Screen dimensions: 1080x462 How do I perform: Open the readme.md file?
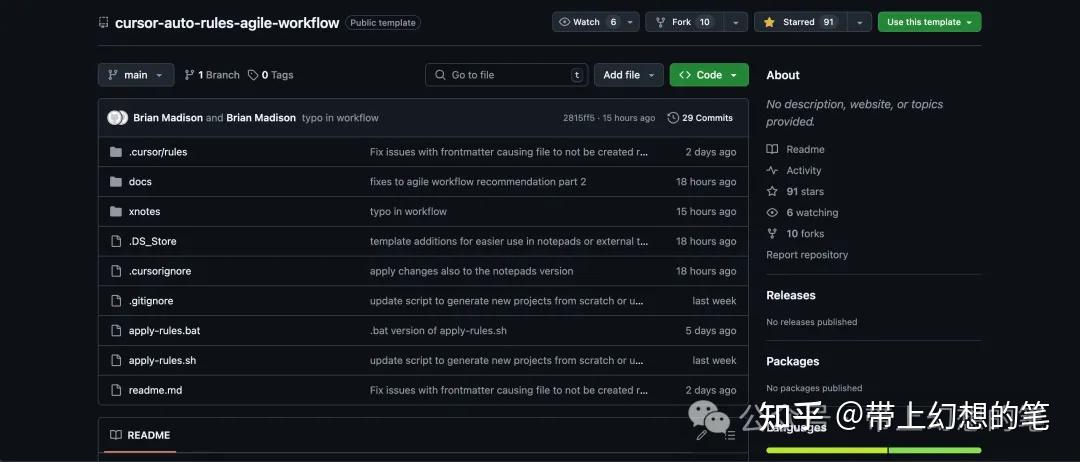coord(155,390)
